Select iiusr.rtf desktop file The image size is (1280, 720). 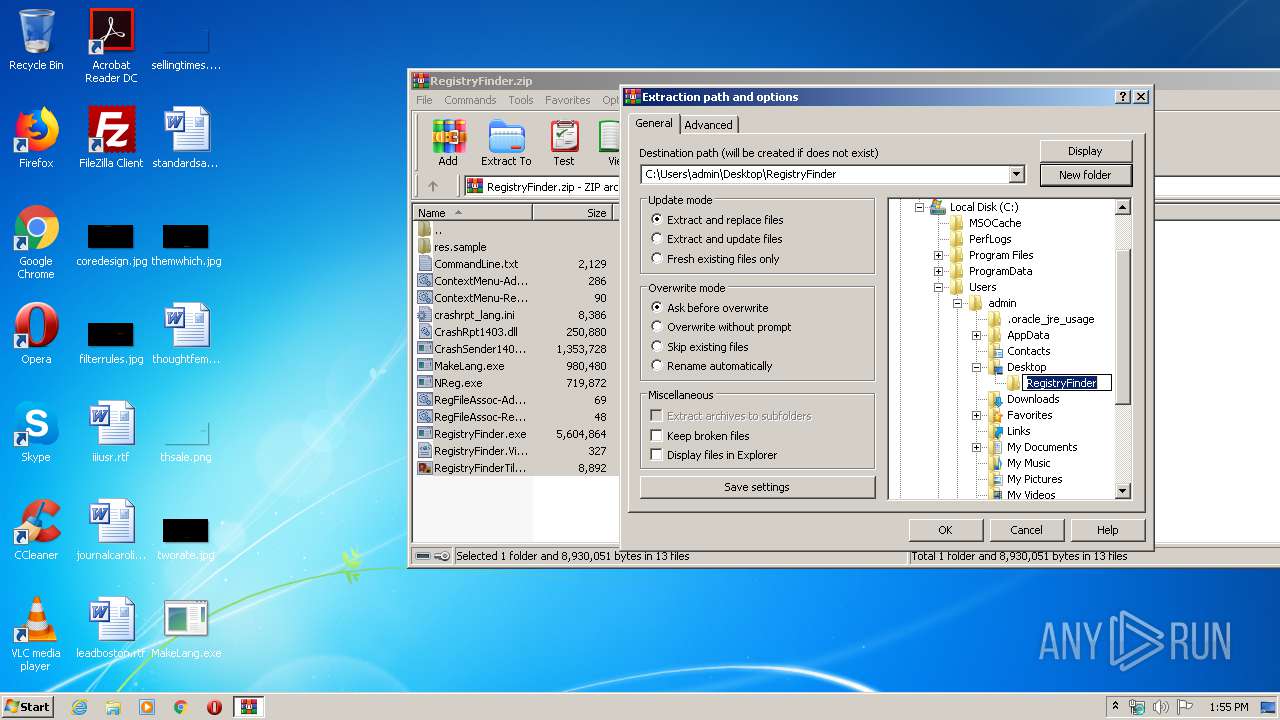[111, 432]
